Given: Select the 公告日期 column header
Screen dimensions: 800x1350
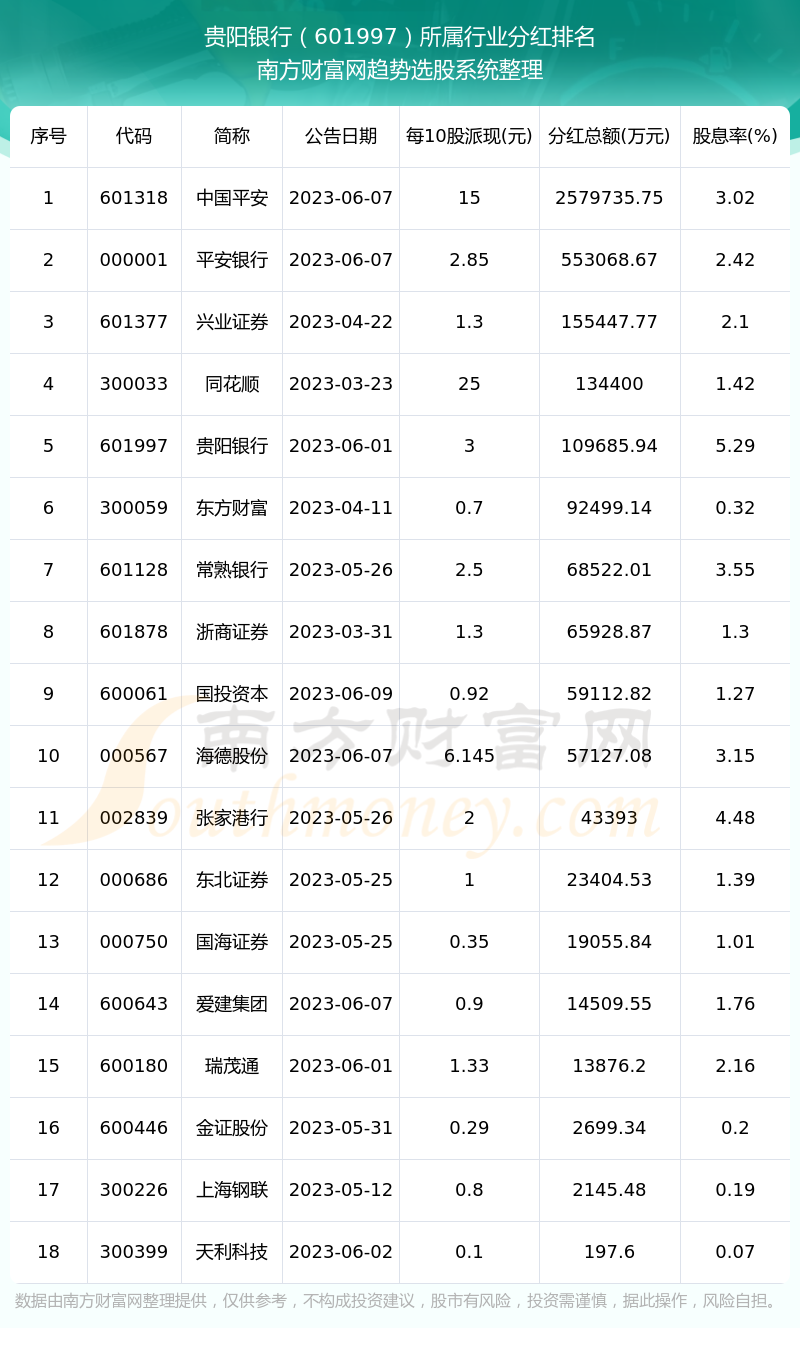Looking at the screenshot, I should tap(341, 136).
